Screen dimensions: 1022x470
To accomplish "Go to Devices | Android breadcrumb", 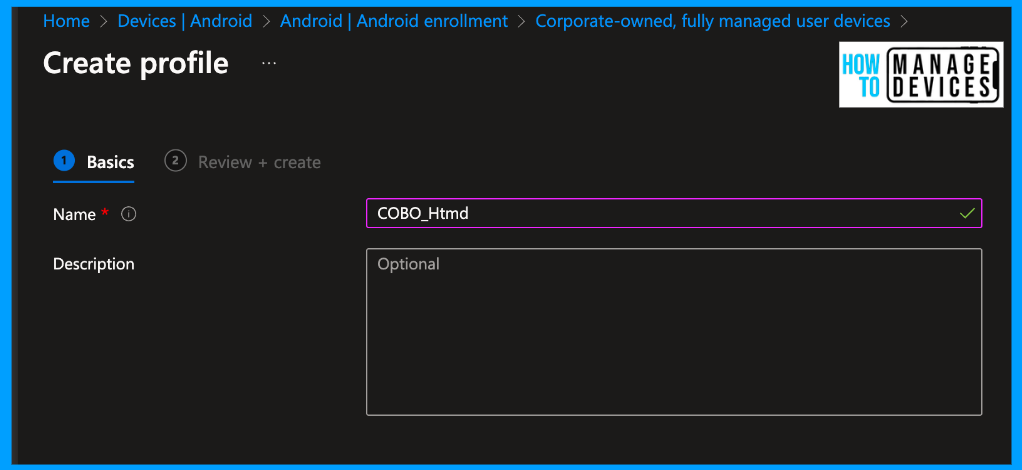I will 184,21.
